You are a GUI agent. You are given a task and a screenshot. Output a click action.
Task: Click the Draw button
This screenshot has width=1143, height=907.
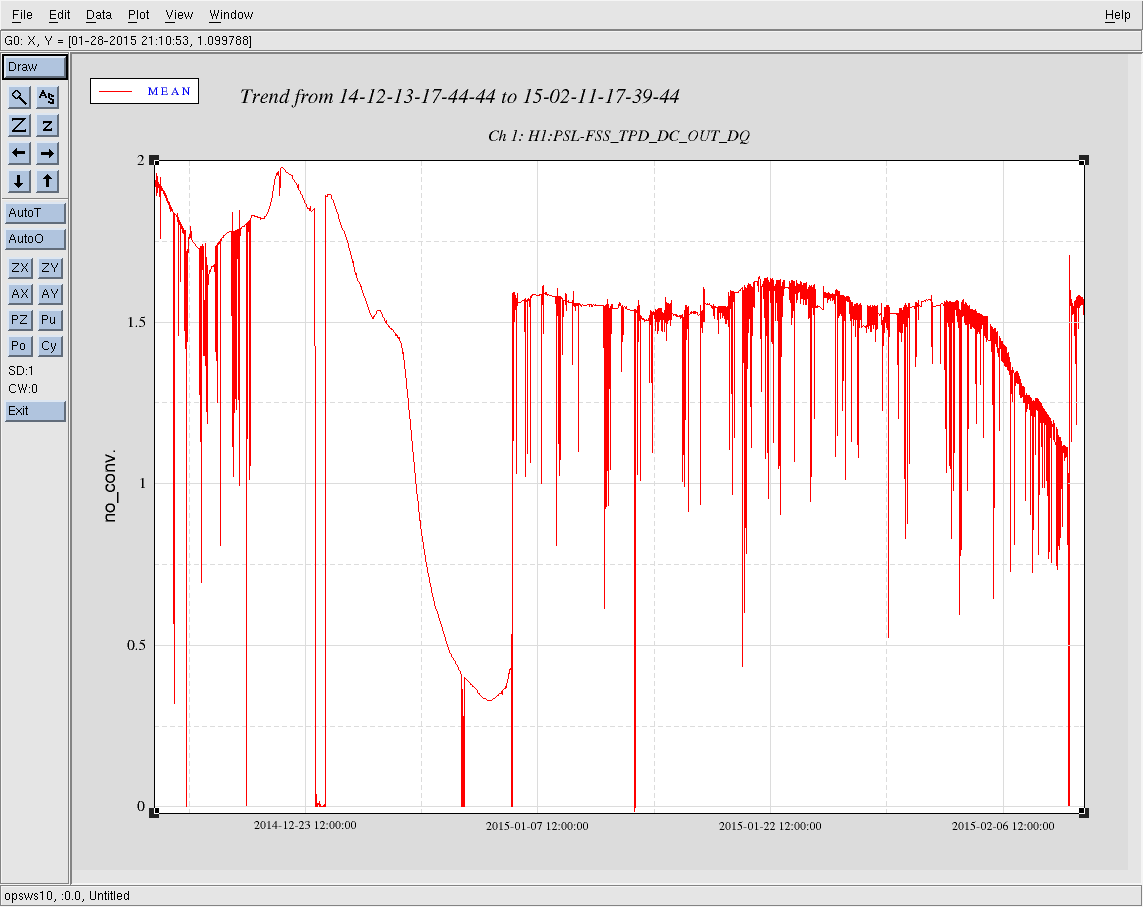(x=35, y=67)
